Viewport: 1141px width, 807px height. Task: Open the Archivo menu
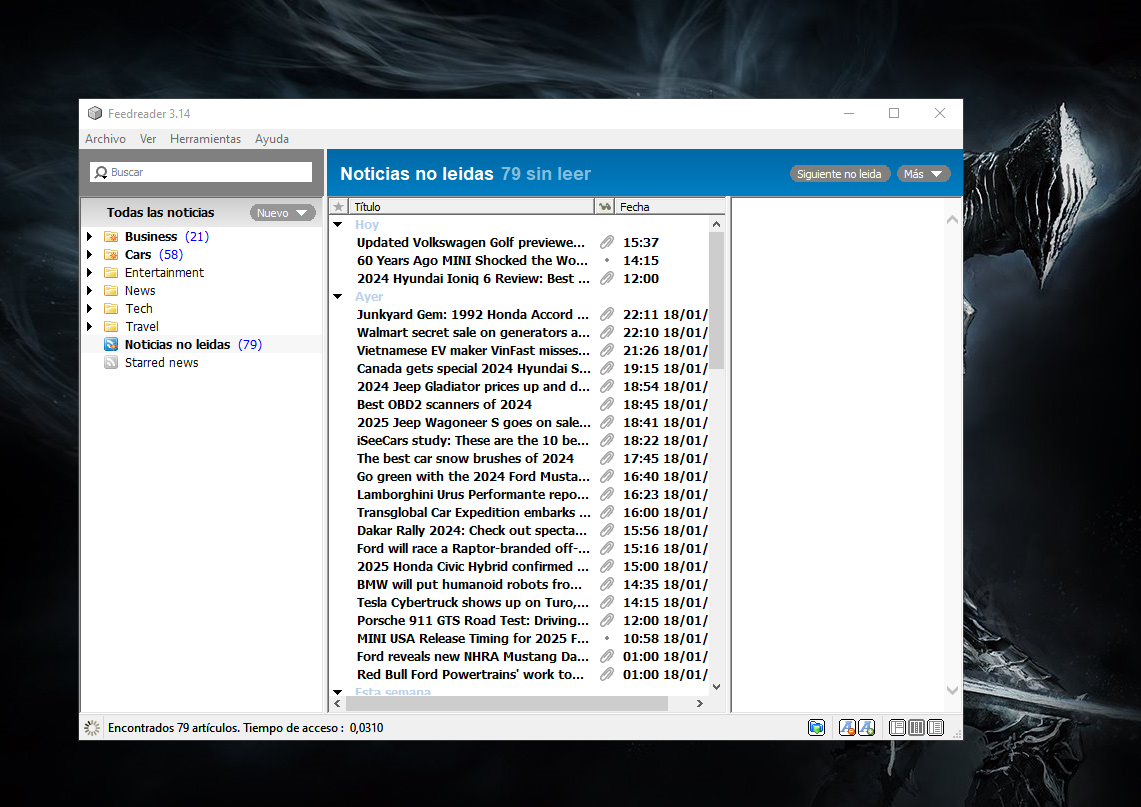coord(105,139)
